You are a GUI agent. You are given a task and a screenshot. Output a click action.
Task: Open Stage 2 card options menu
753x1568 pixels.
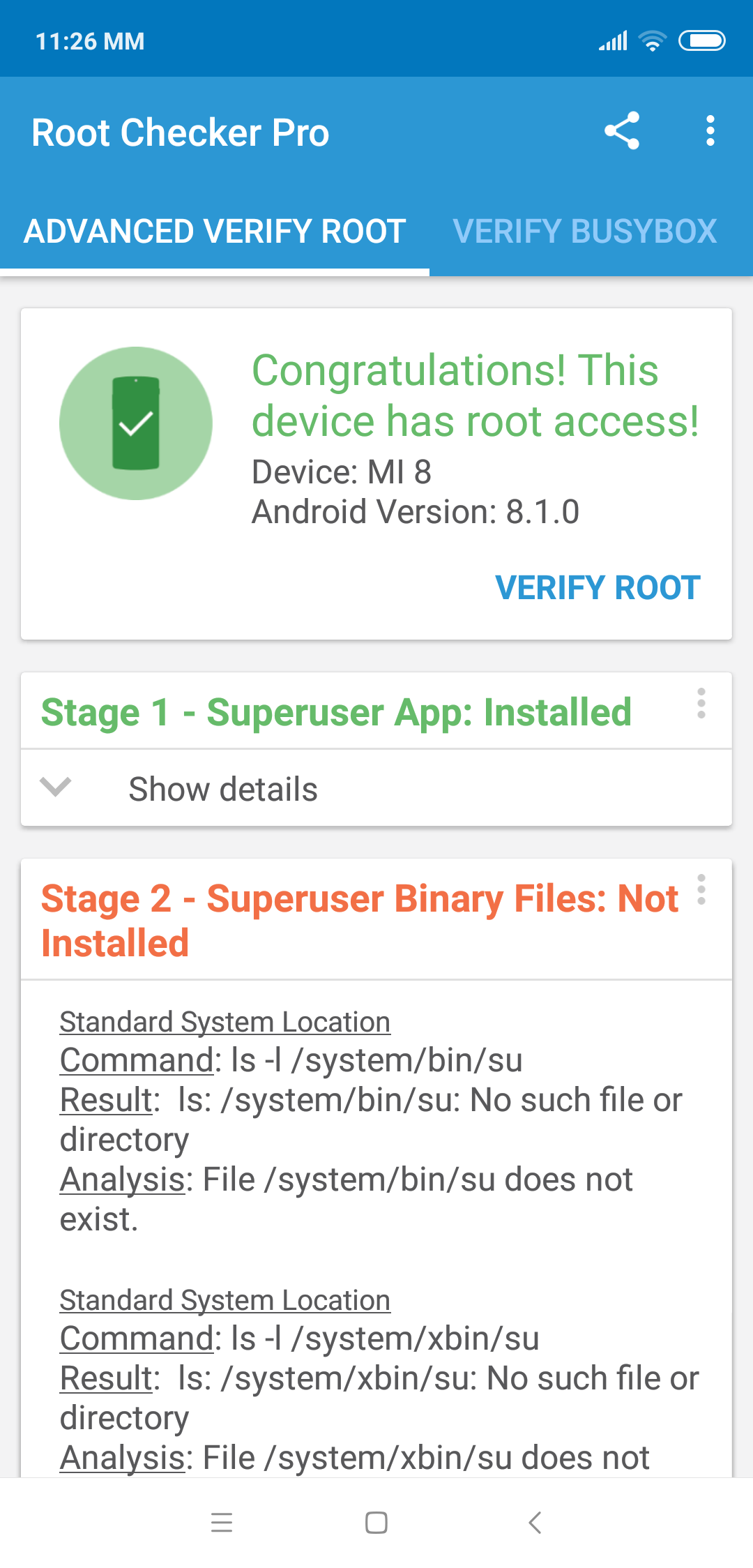pyautogui.click(x=701, y=890)
